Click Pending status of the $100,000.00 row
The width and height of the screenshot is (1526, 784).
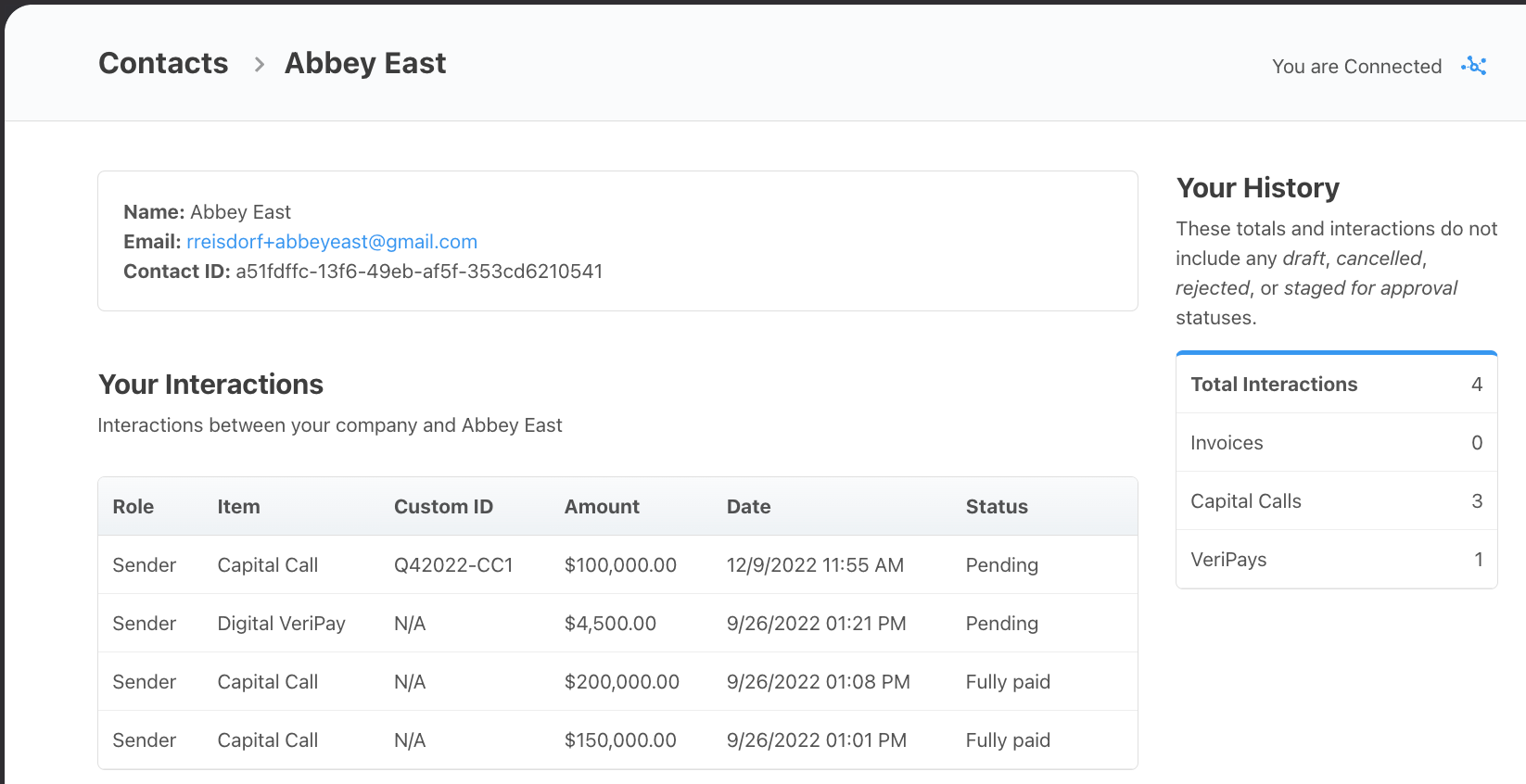1001,565
